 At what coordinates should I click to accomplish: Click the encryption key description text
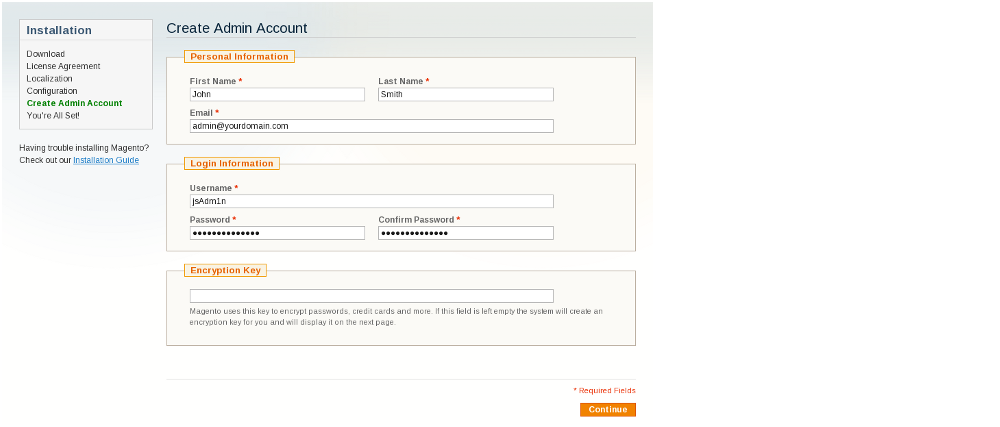[396, 317]
